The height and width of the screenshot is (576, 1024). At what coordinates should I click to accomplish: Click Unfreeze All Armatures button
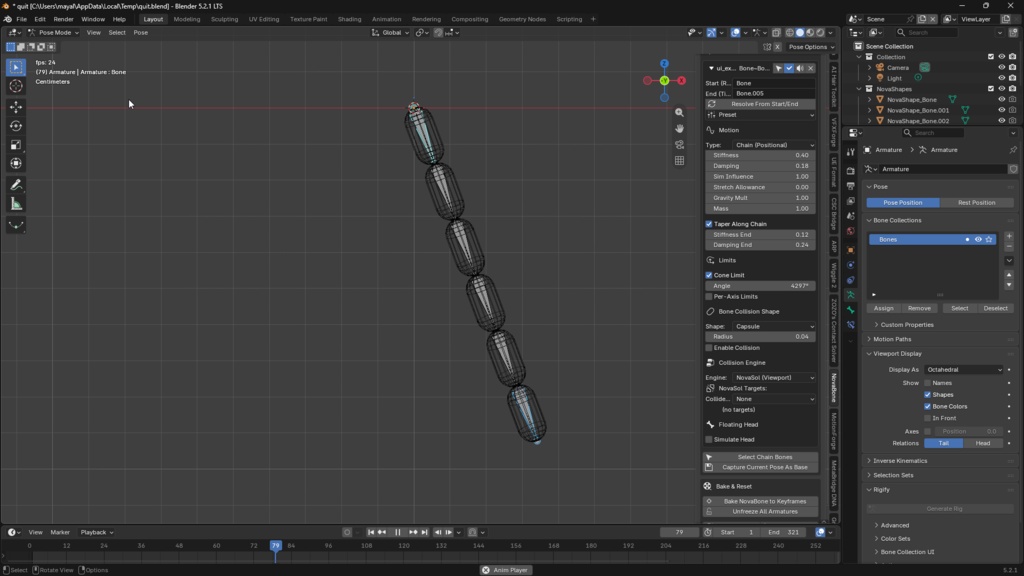tap(761, 511)
